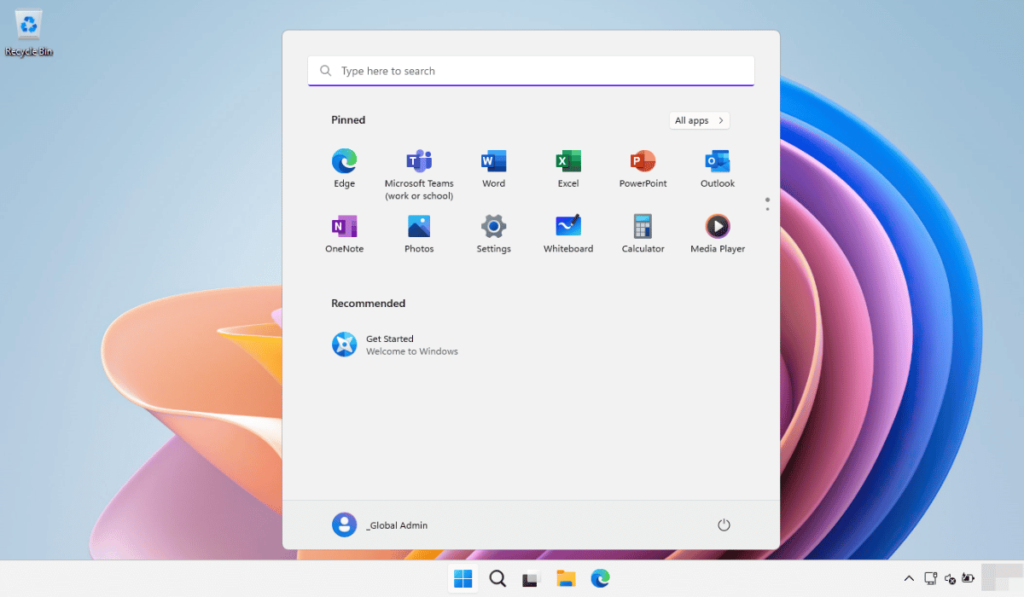Click the _Global Admin account name

point(399,525)
